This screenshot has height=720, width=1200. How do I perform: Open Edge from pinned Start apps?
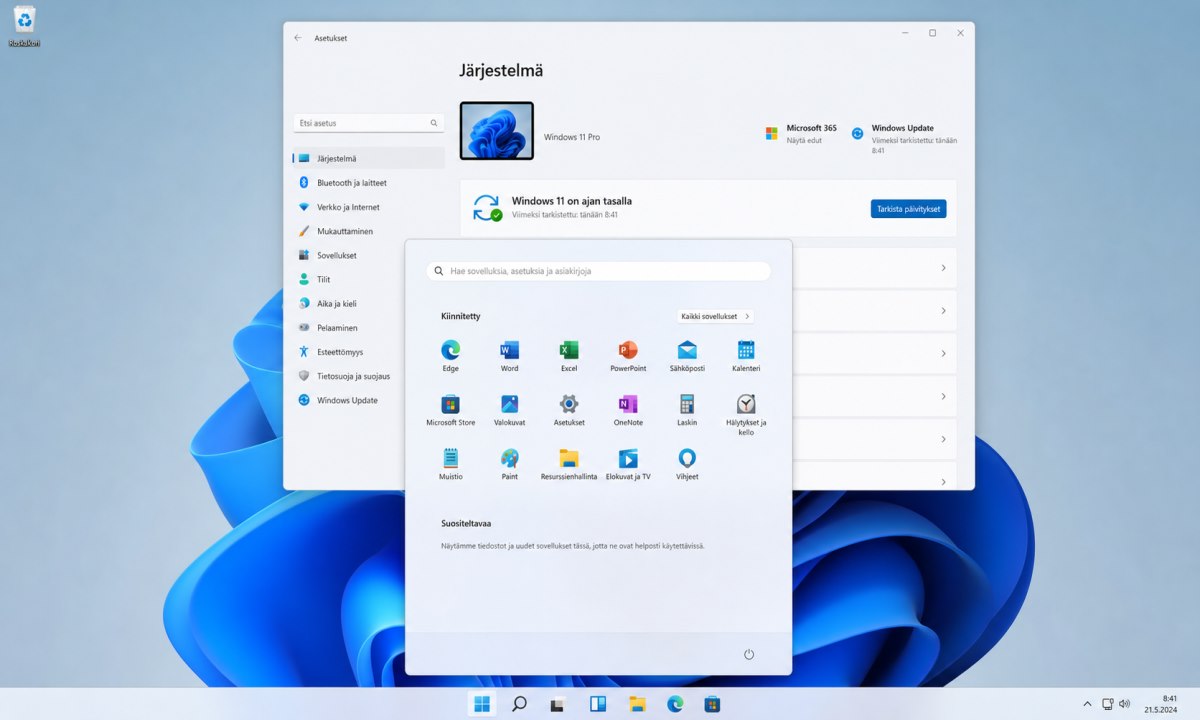coord(450,356)
